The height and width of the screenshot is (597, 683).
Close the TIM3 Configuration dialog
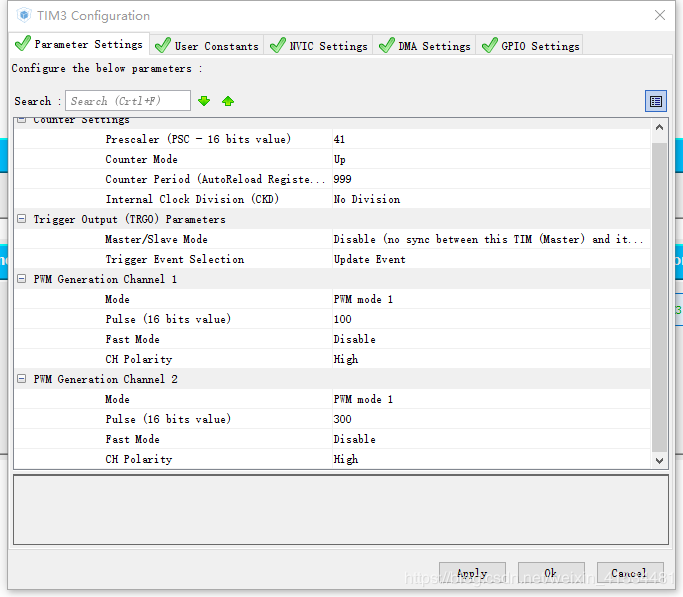point(659,15)
